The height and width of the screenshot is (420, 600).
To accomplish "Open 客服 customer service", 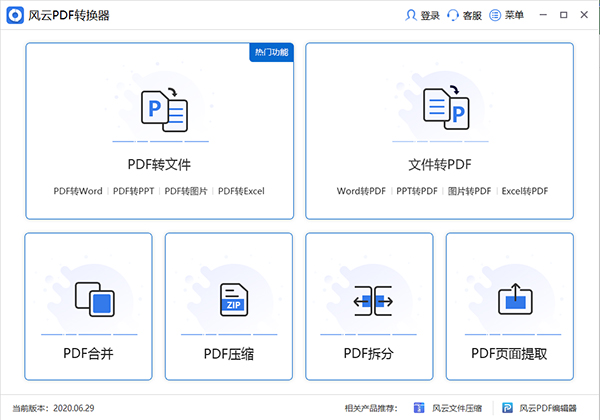I will click(465, 15).
